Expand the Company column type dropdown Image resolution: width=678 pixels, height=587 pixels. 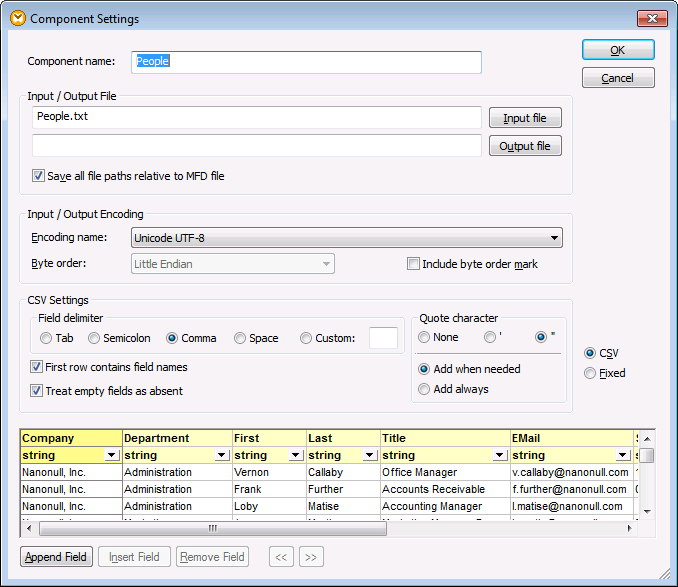coord(113,455)
